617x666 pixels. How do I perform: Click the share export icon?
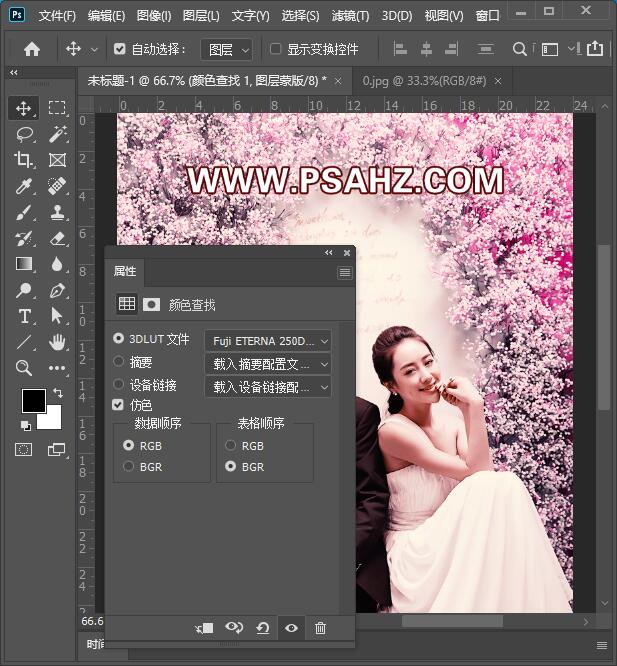(594, 48)
